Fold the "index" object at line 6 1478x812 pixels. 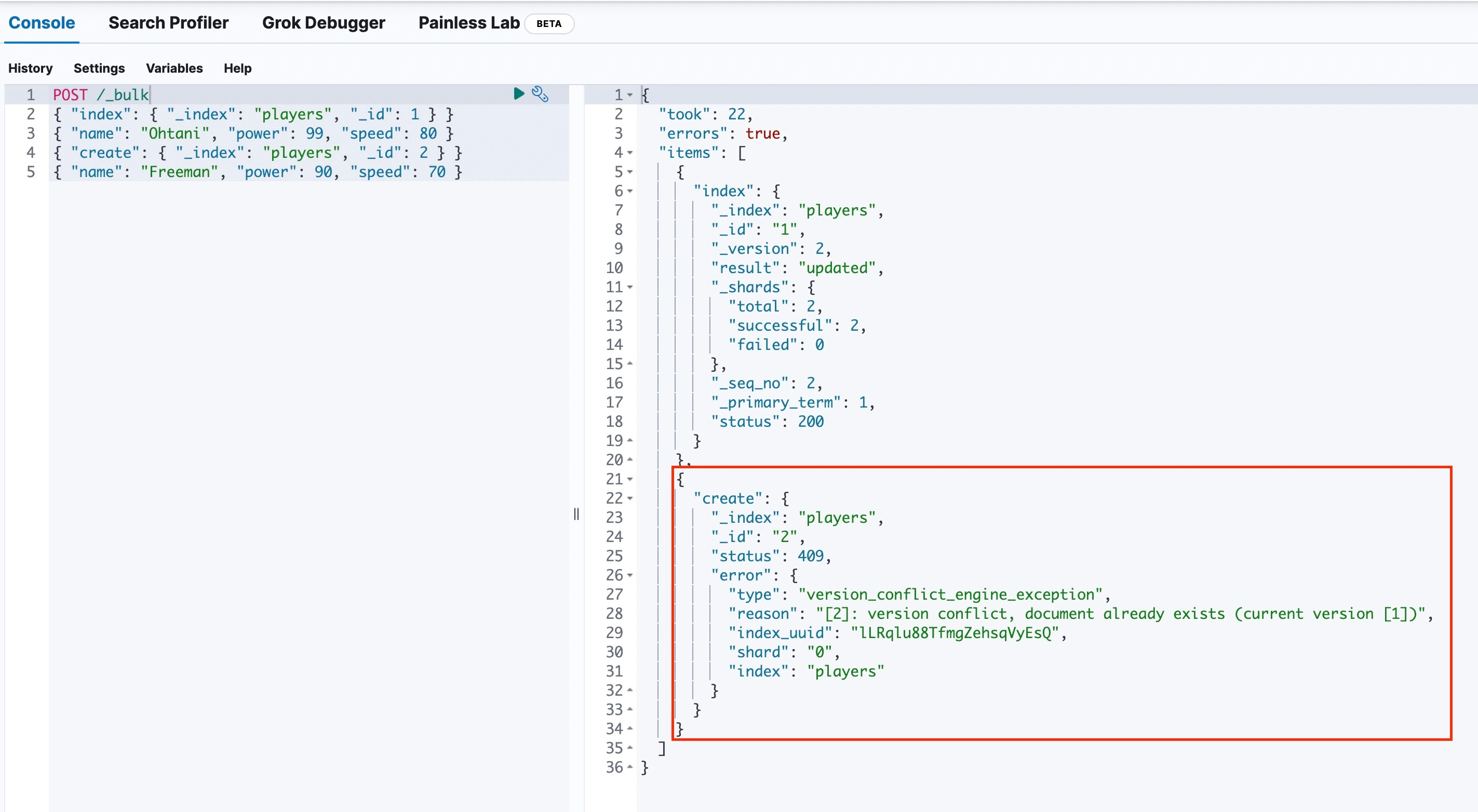(x=630, y=192)
